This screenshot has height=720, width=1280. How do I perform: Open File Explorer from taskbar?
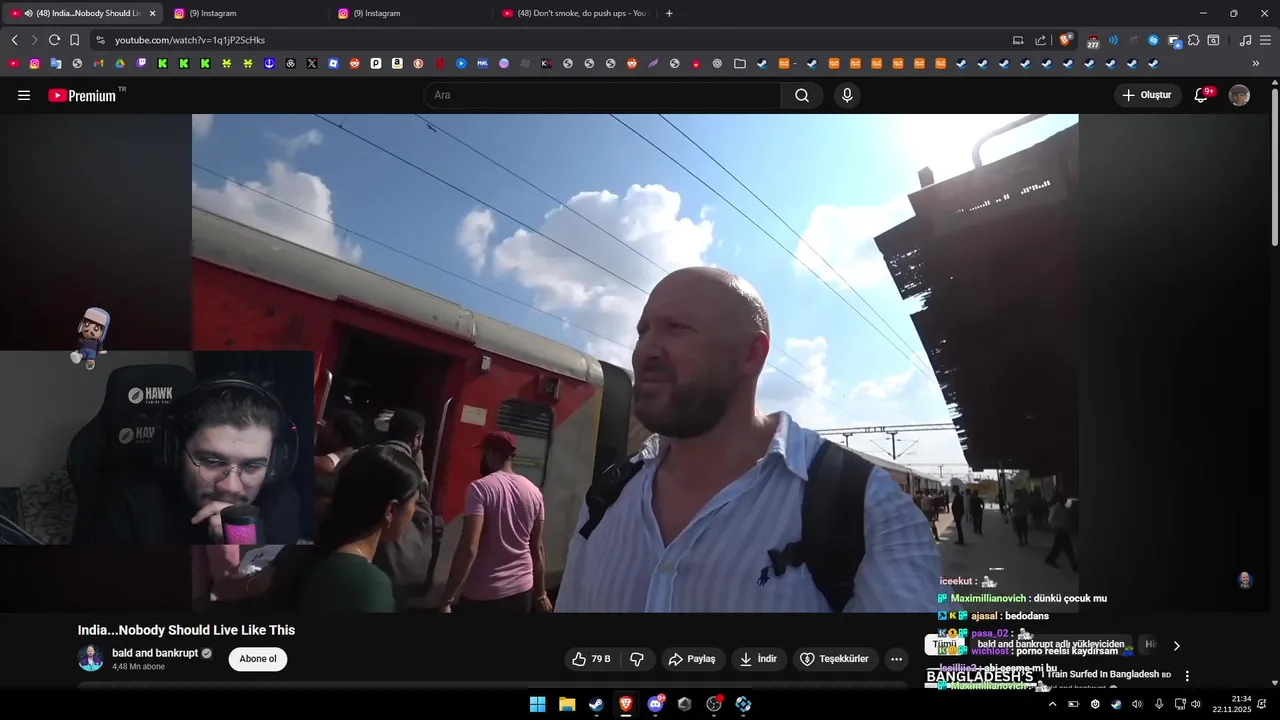click(566, 704)
